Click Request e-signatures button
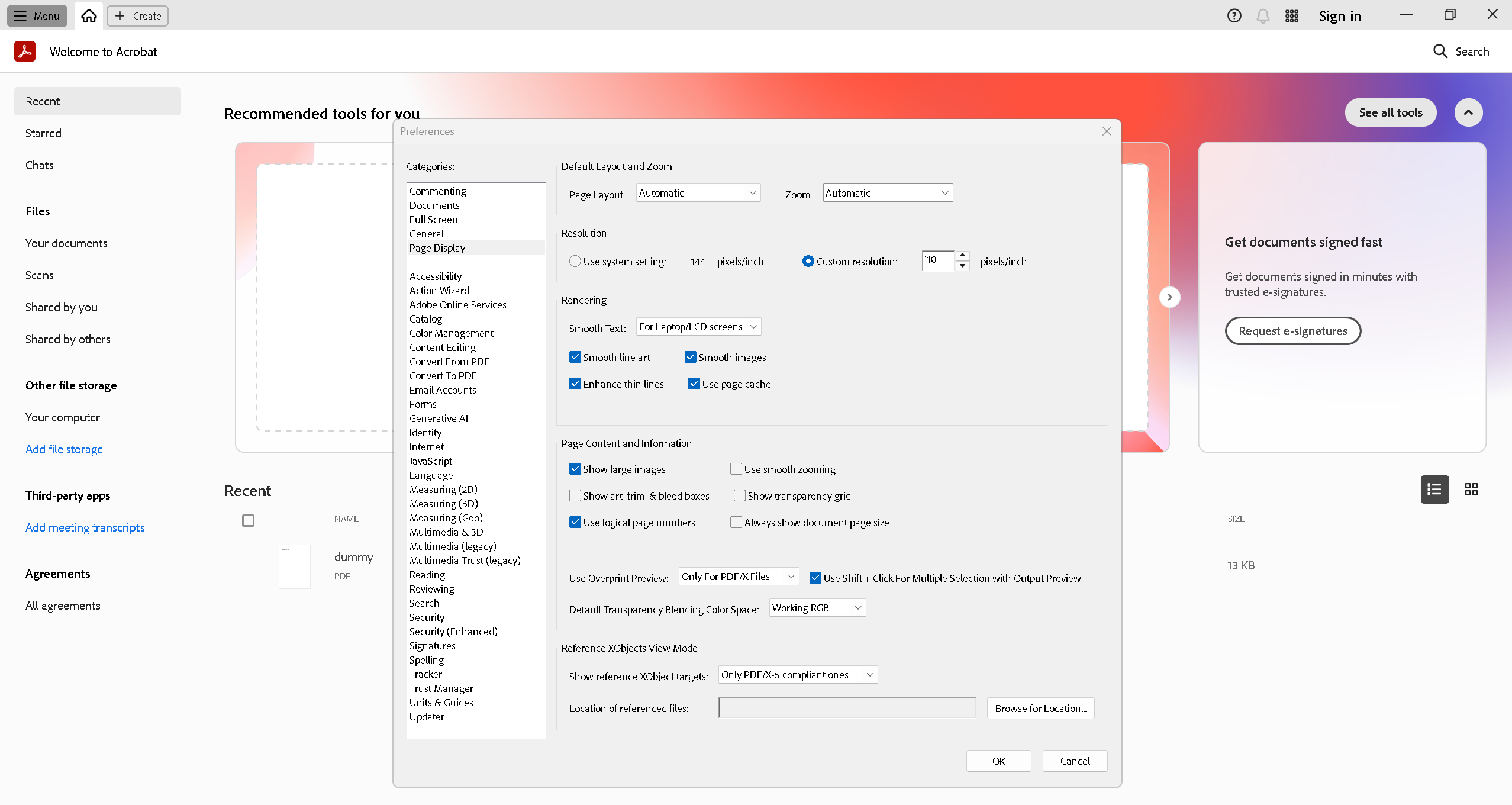The image size is (1512, 805). click(1293, 331)
